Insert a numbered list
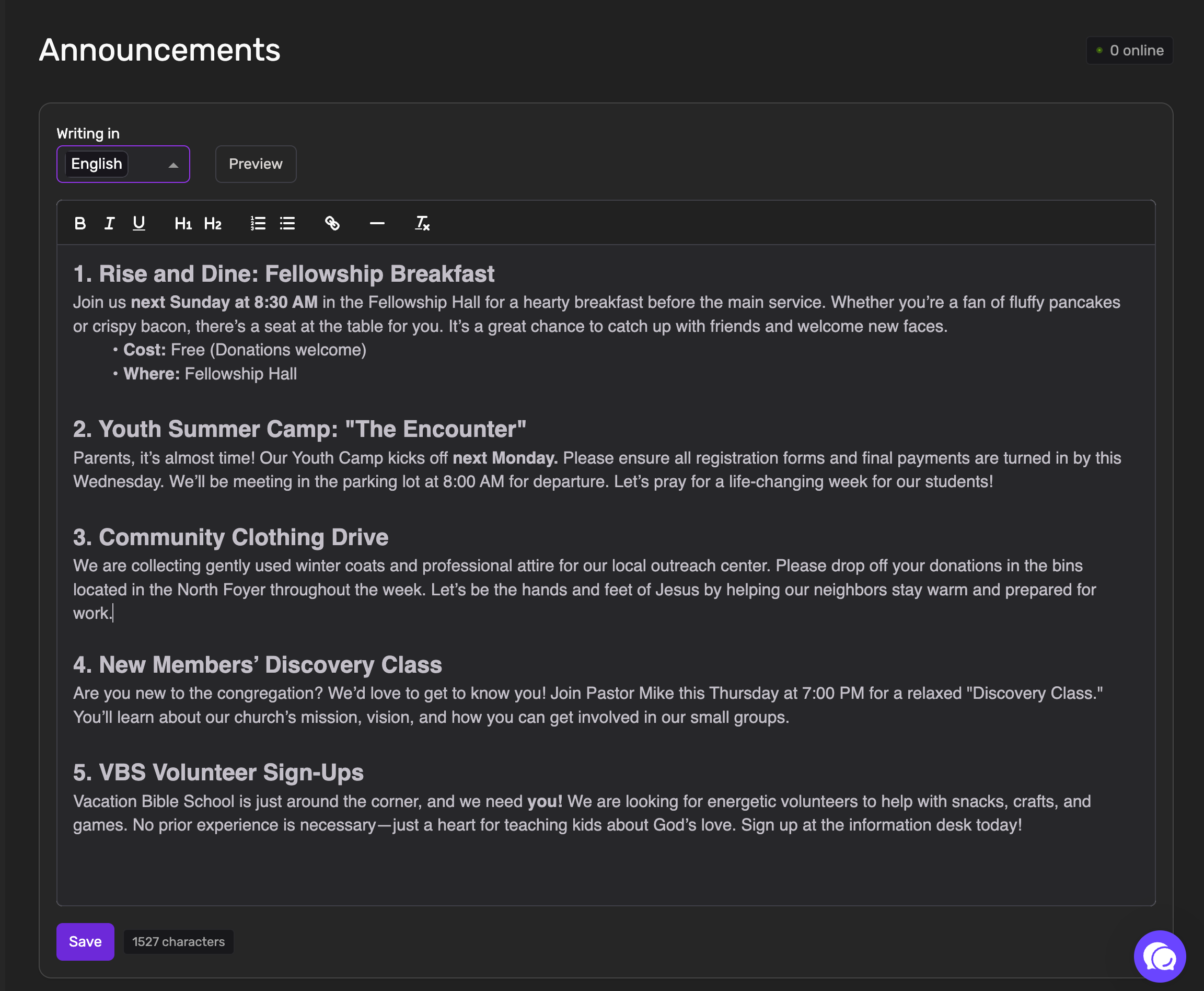Viewport: 1204px width, 991px height. (258, 223)
